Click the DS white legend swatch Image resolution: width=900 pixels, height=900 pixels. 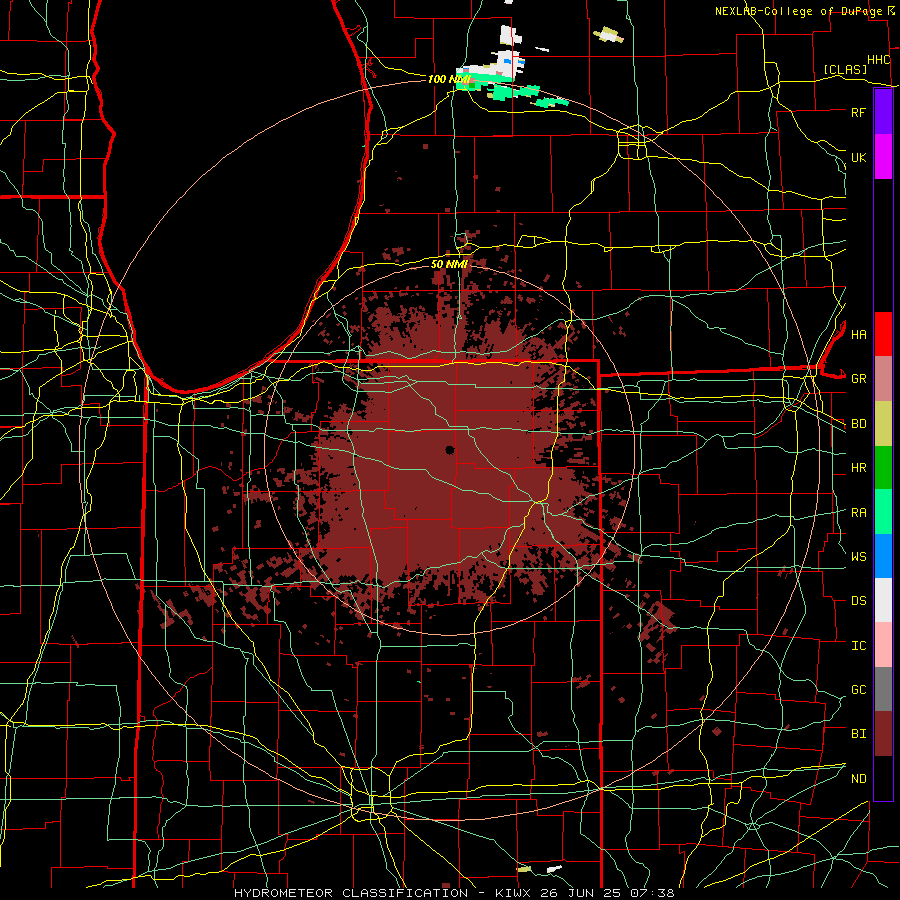883,600
